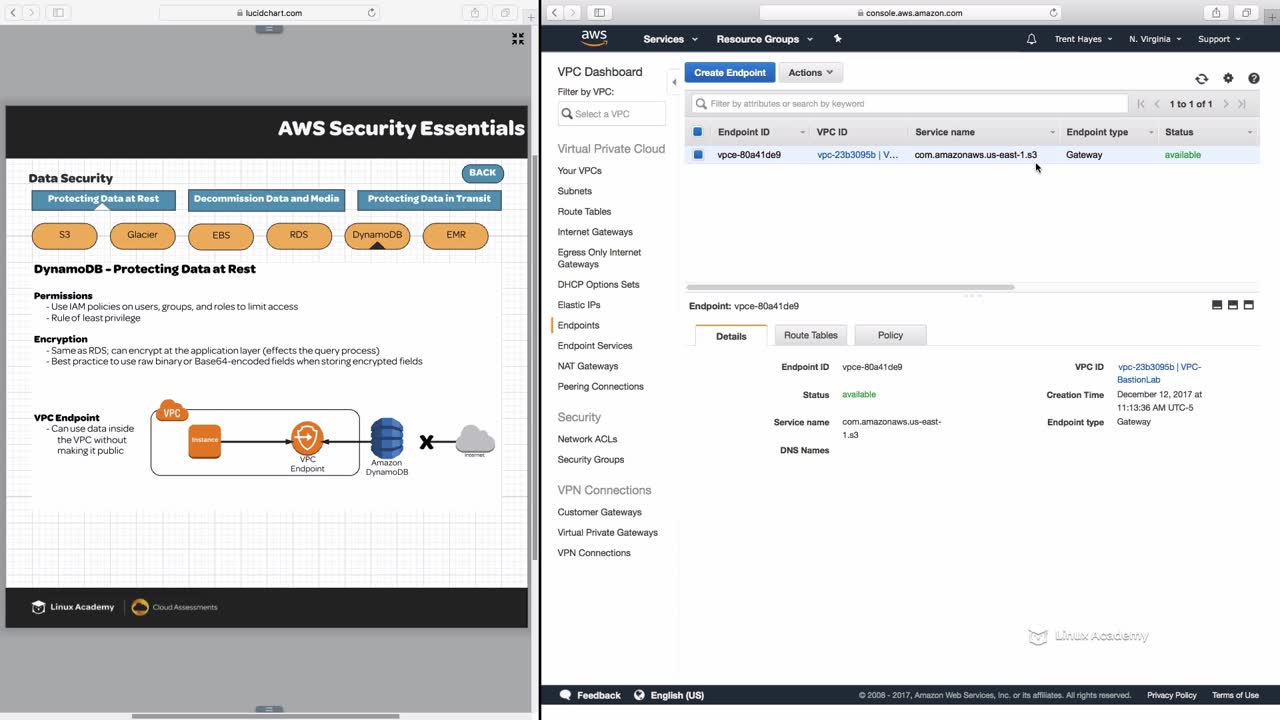
Task: Uncheck the vpce-80a41de9 row checkbox
Action: 698,155
